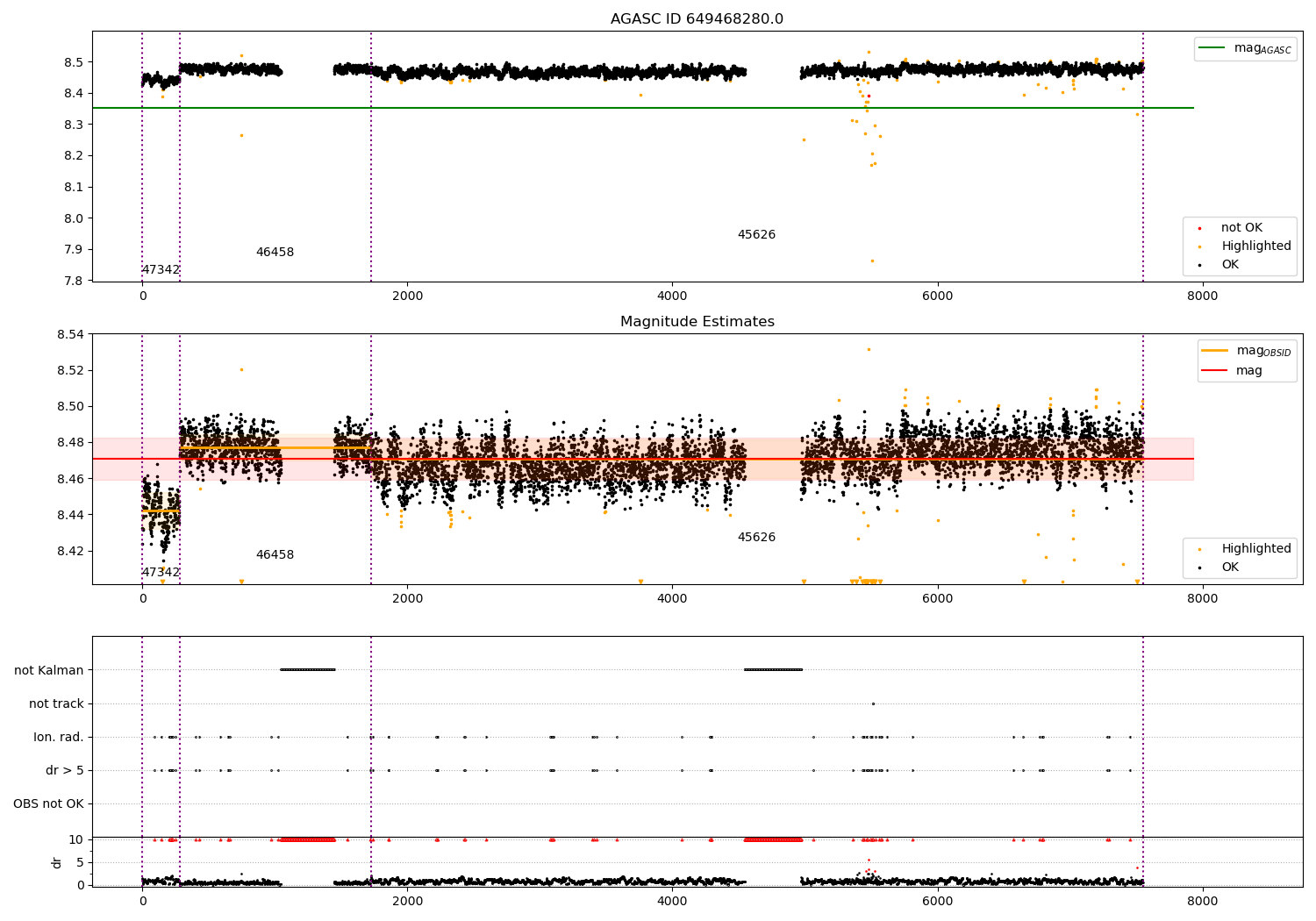Image resolution: width=1316 pixels, height=921 pixels.
Task: Click the 5 tick on dr axis
Action: pos(81,863)
